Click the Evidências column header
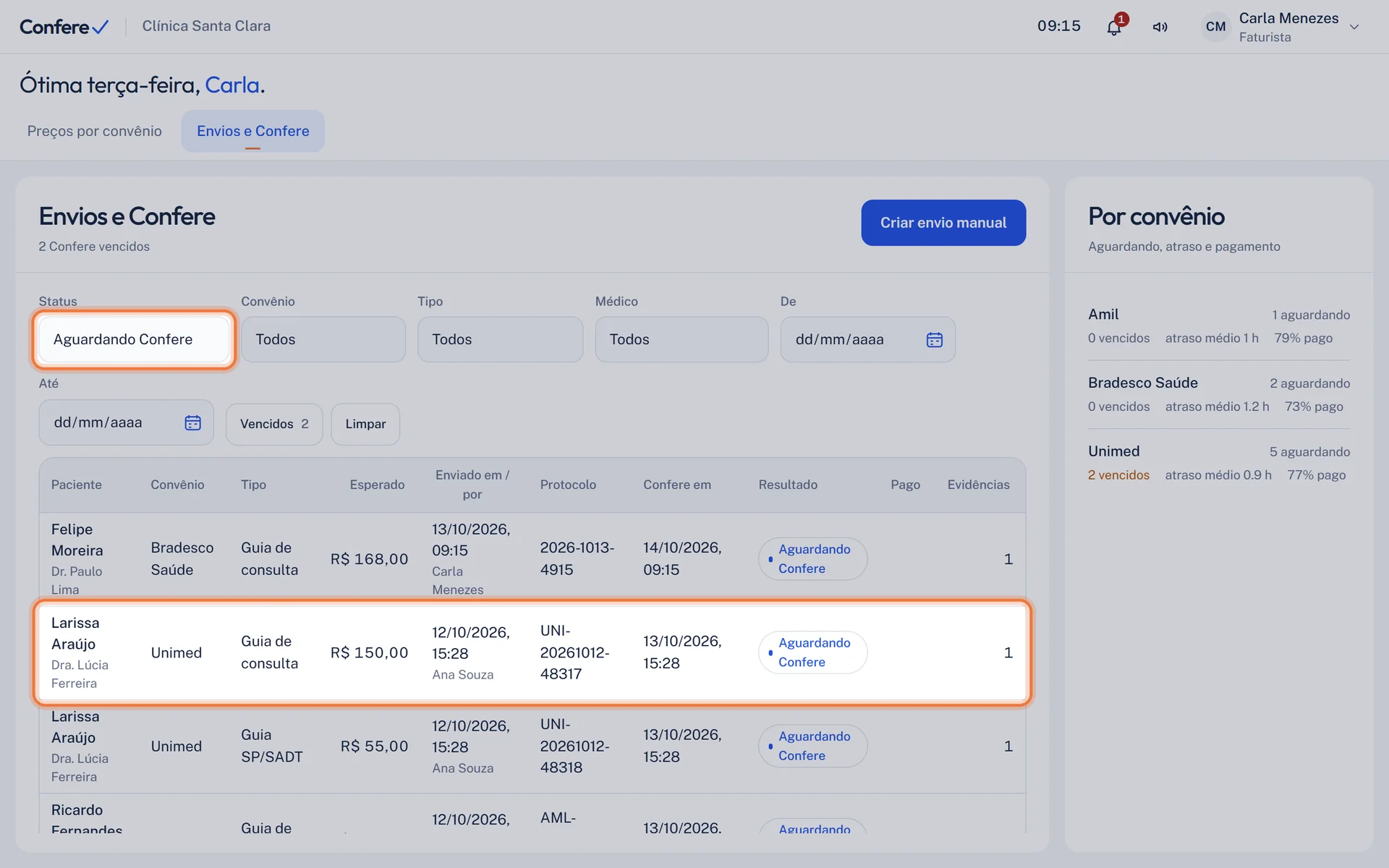This screenshot has height=868, width=1389. coord(978,485)
